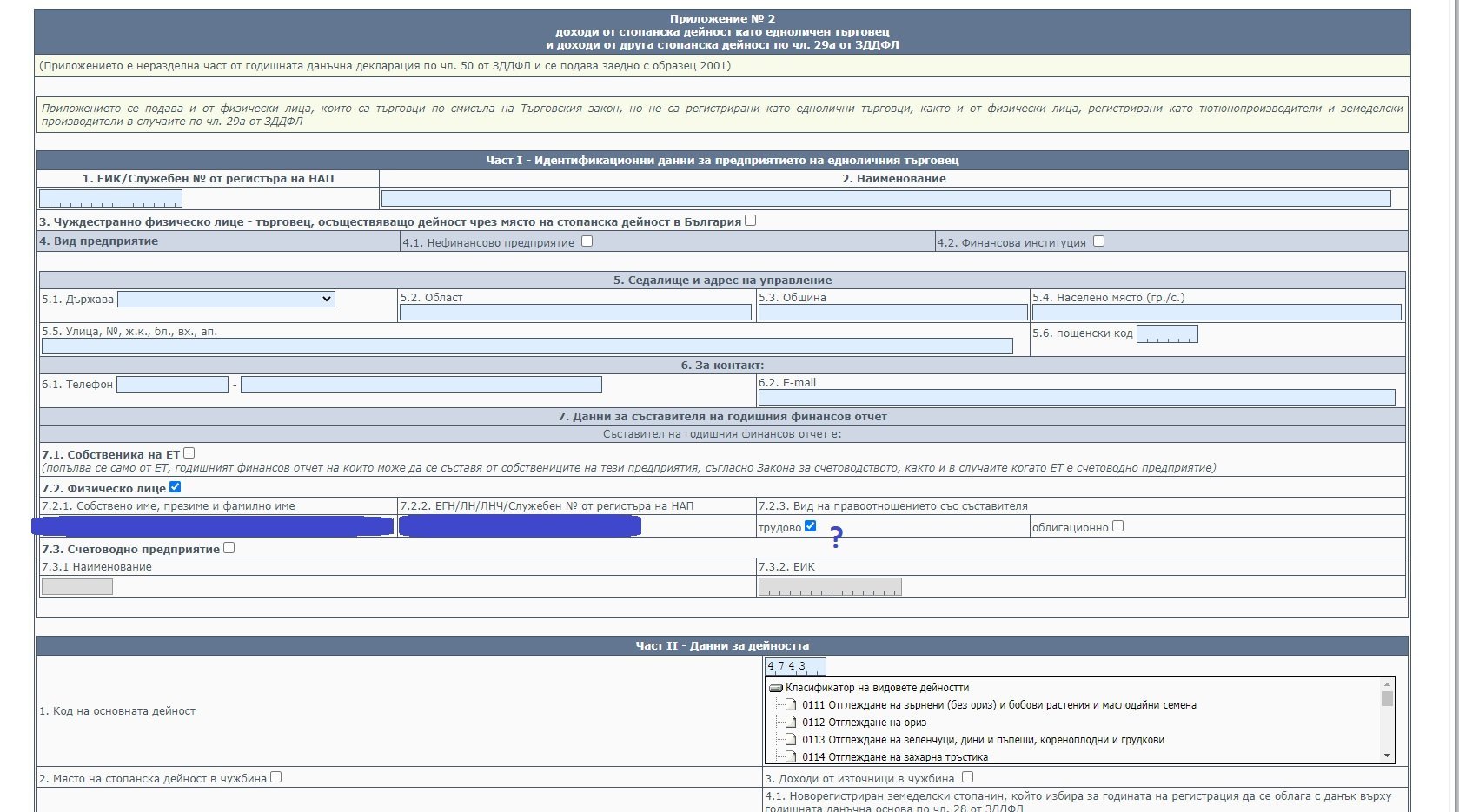Click document icon for code 0114

click(x=791, y=757)
